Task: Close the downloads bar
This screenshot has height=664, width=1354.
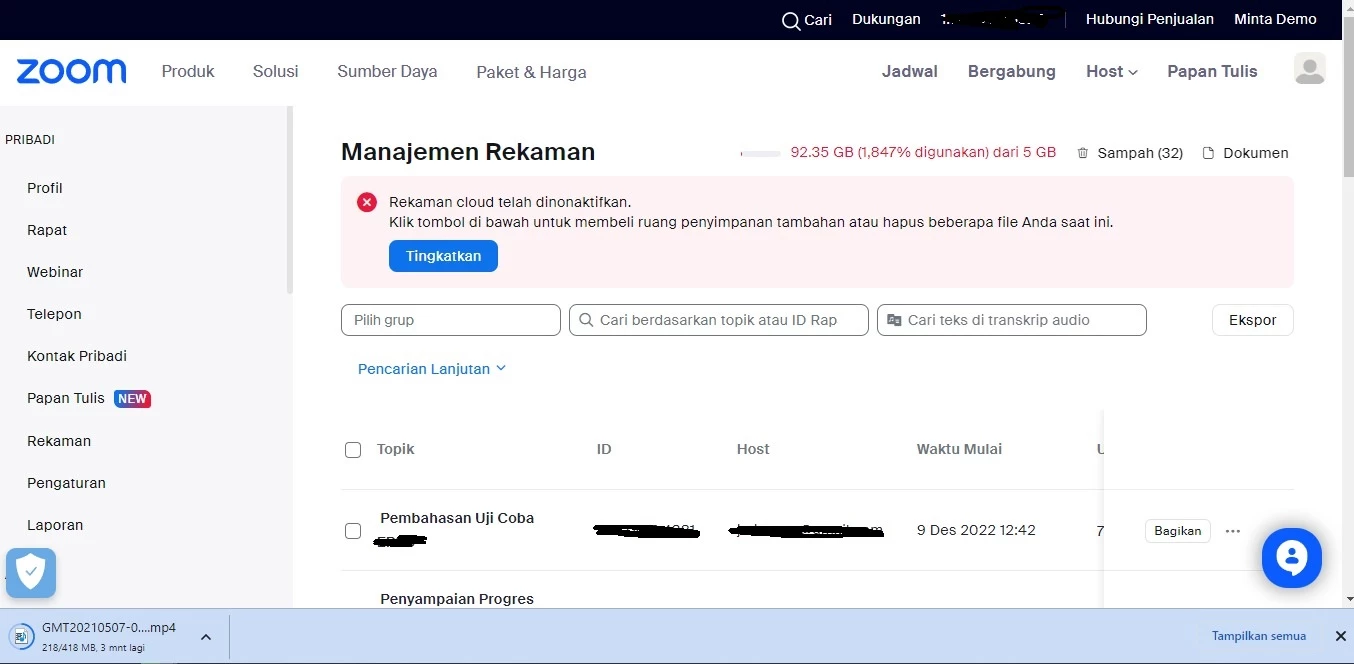Action: pyautogui.click(x=1340, y=636)
